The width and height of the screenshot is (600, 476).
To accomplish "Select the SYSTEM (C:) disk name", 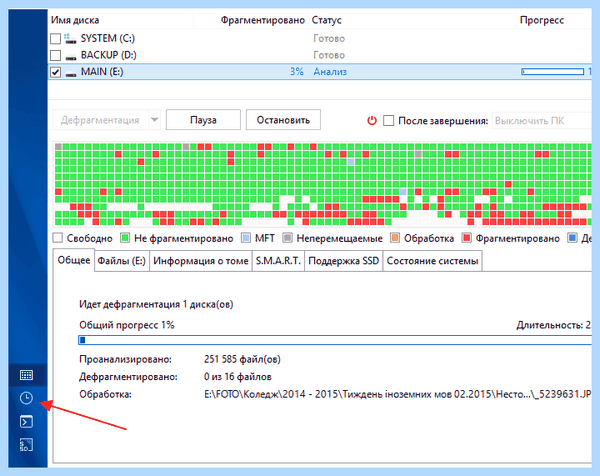I will pos(108,39).
